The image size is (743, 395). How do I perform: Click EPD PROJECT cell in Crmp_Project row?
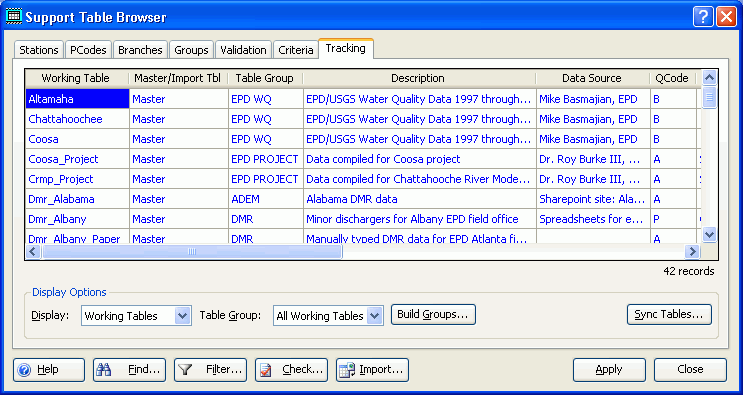[x=265, y=179]
